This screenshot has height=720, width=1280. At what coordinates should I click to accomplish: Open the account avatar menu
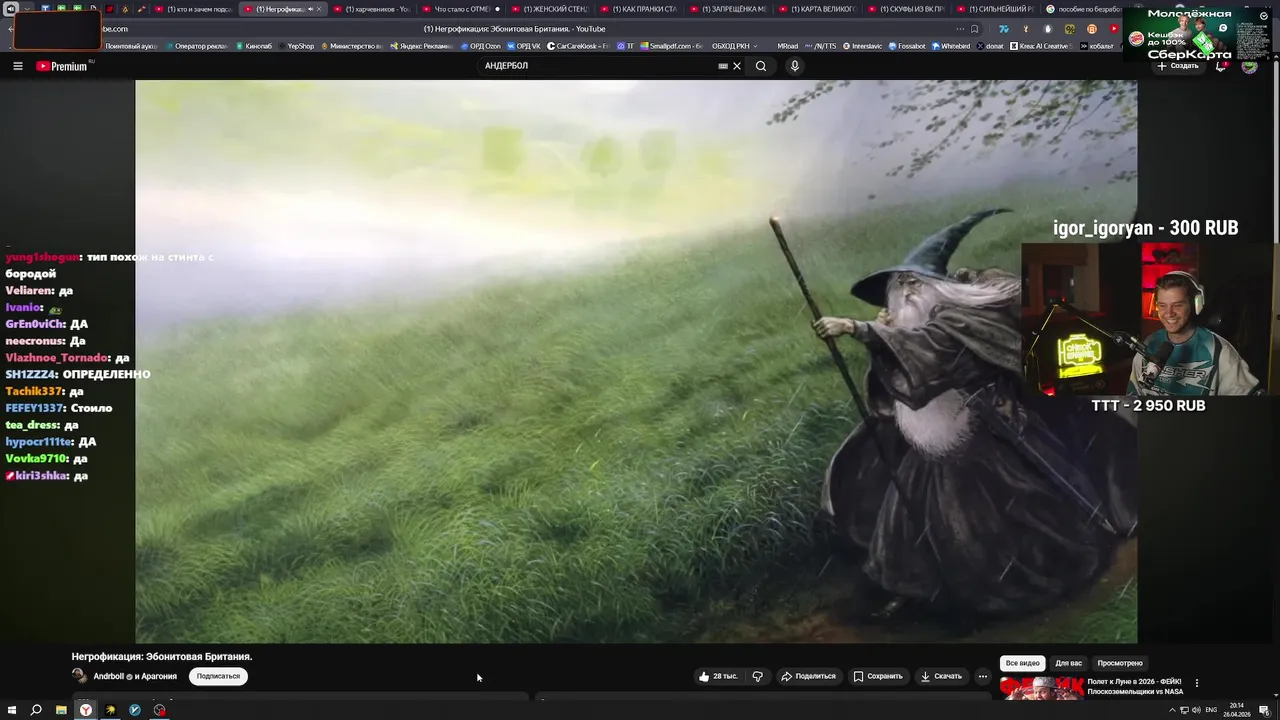click(1249, 66)
